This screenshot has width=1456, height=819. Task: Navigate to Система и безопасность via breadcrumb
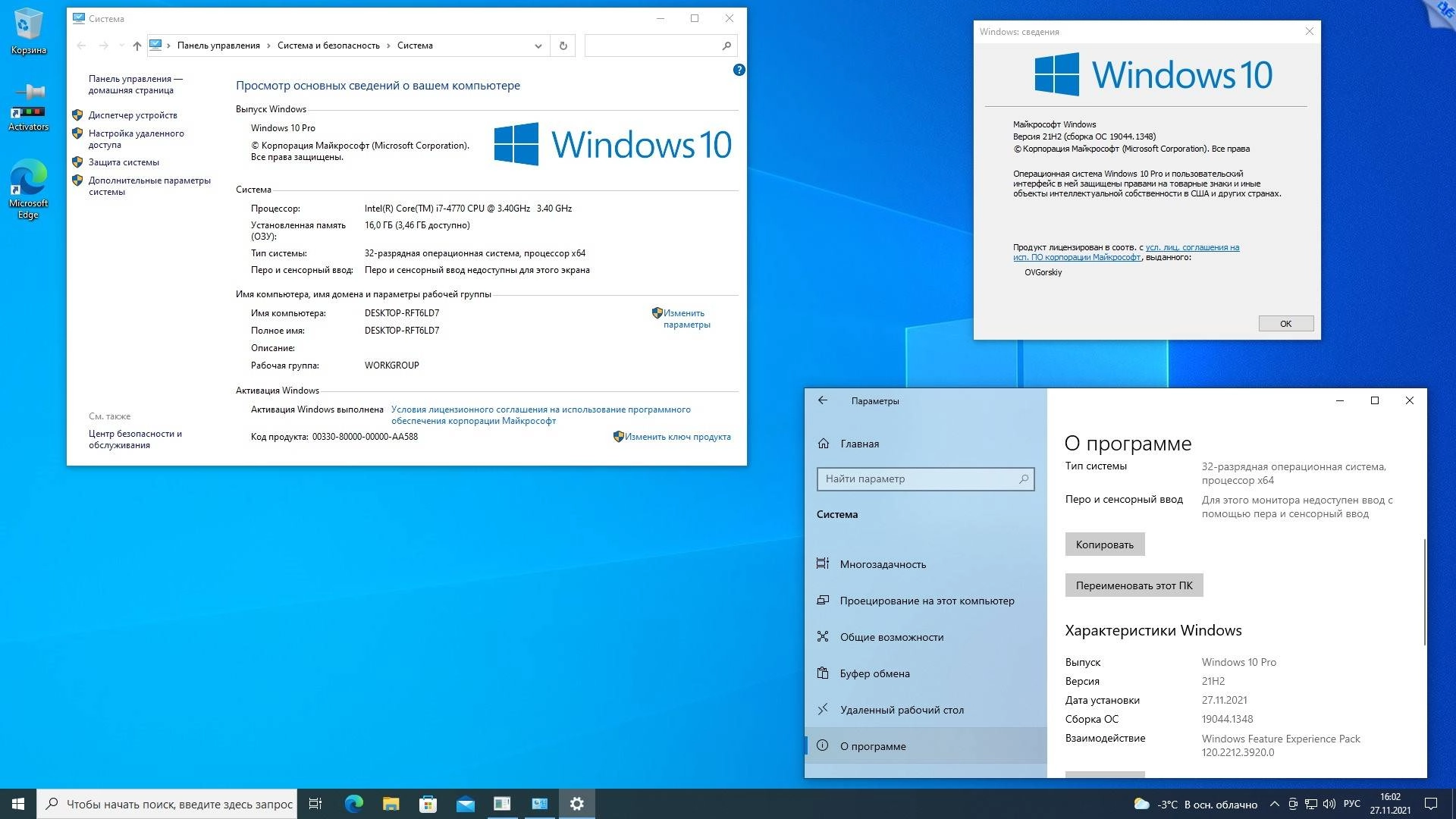coord(328,45)
